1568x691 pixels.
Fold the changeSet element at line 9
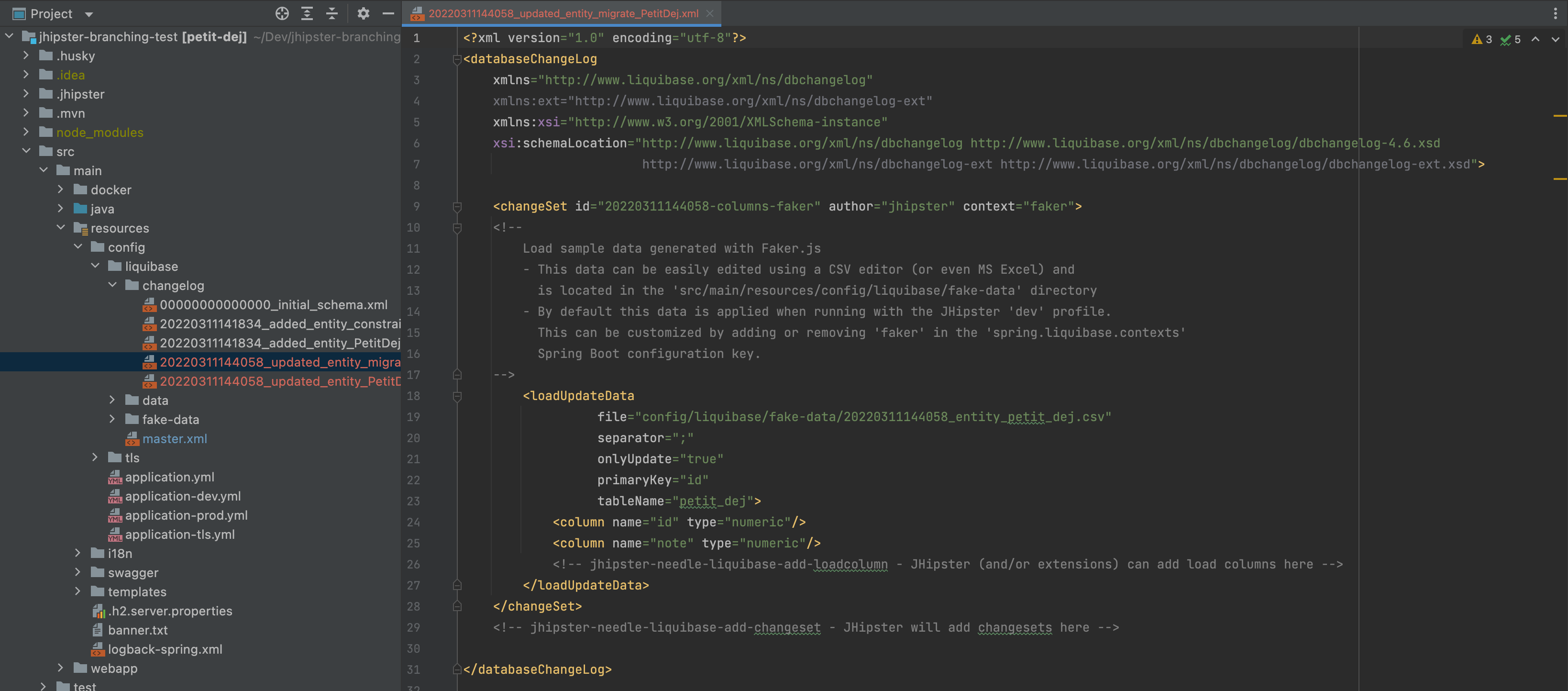pos(456,206)
